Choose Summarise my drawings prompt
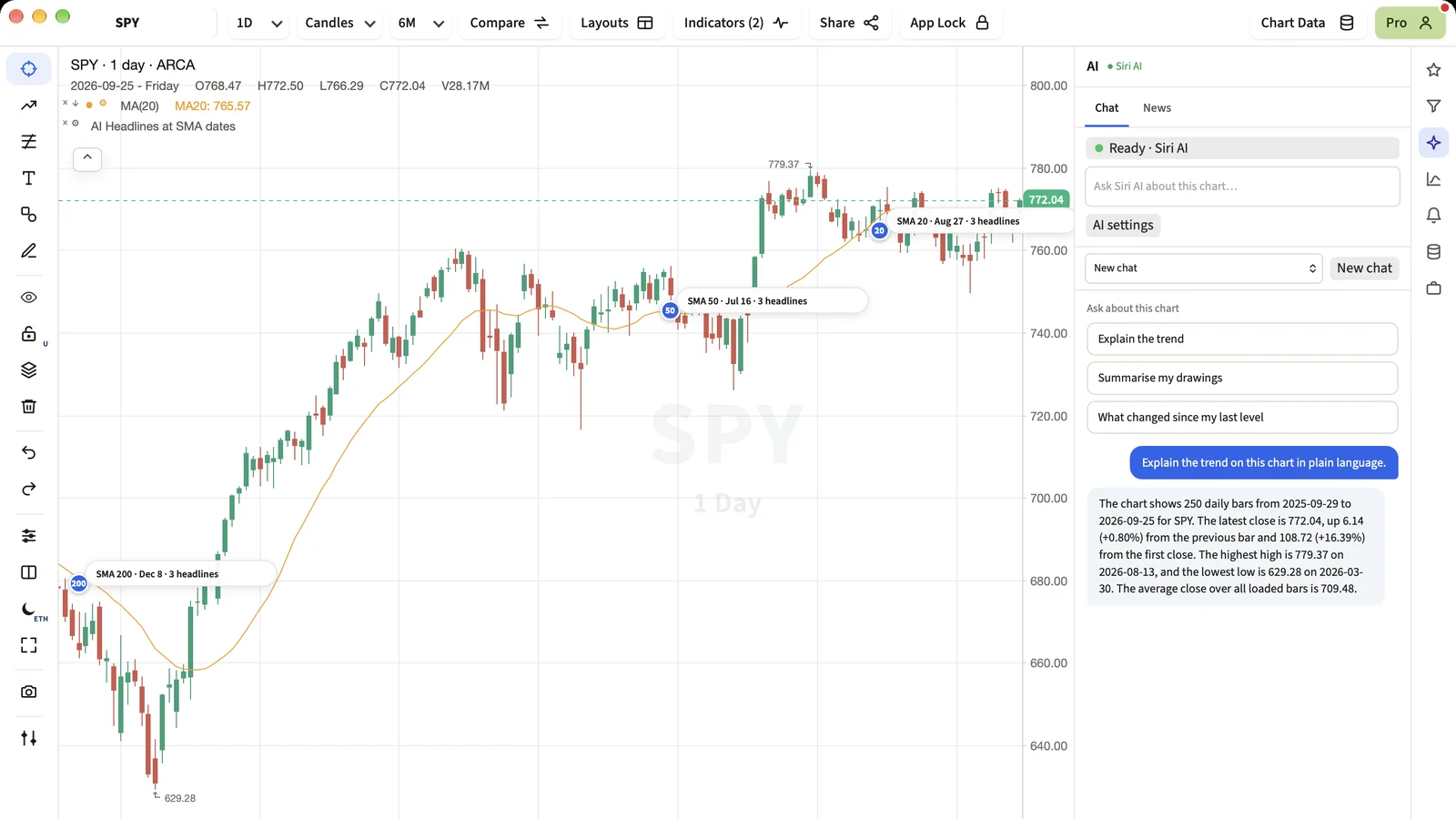This screenshot has height=819, width=1456. pyautogui.click(x=1242, y=378)
